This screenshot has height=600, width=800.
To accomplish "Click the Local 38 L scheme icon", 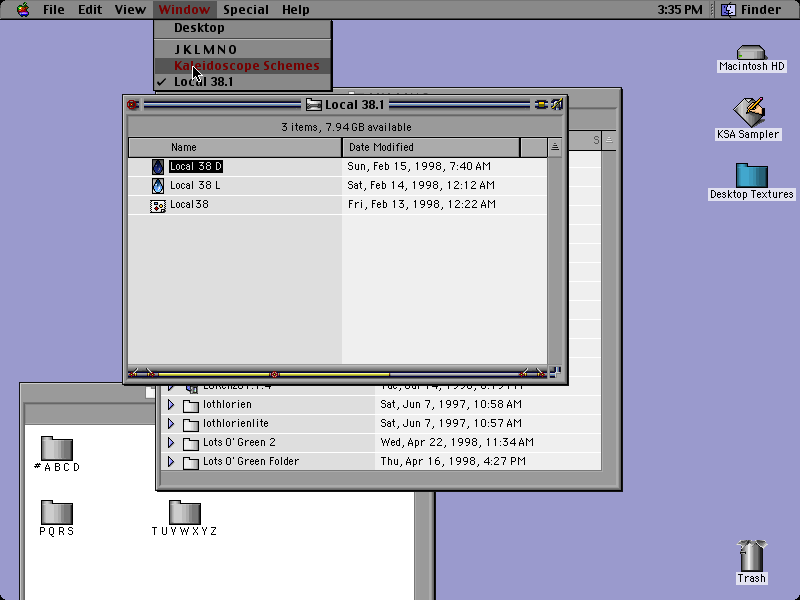I will point(158,186).
